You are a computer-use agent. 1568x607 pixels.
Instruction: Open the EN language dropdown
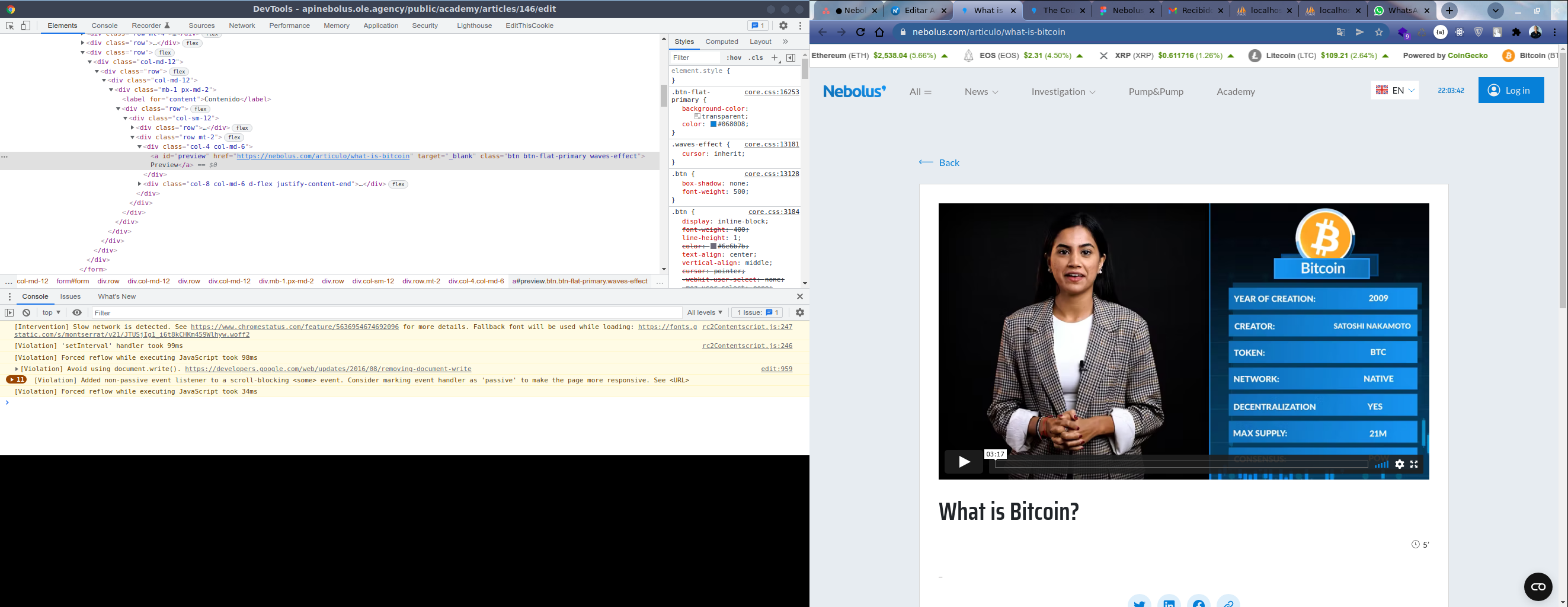1394,90
